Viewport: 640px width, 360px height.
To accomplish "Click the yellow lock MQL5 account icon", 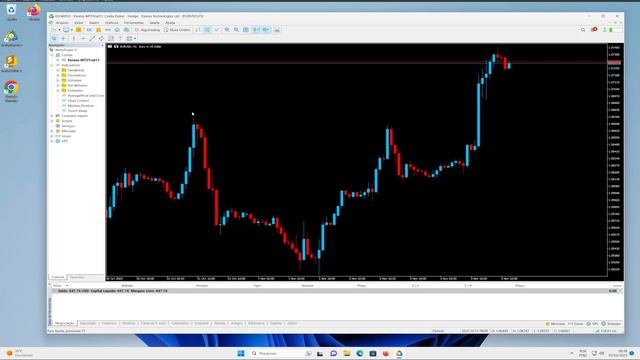I will [98, 30].
